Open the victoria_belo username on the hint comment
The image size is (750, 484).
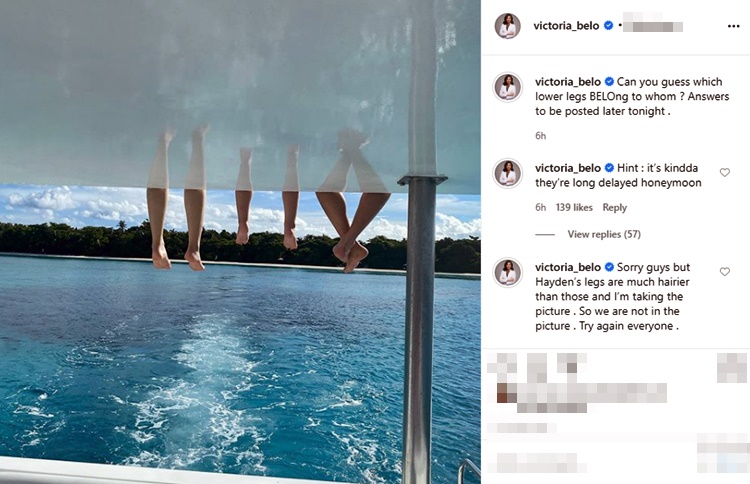tap(568, 168)
